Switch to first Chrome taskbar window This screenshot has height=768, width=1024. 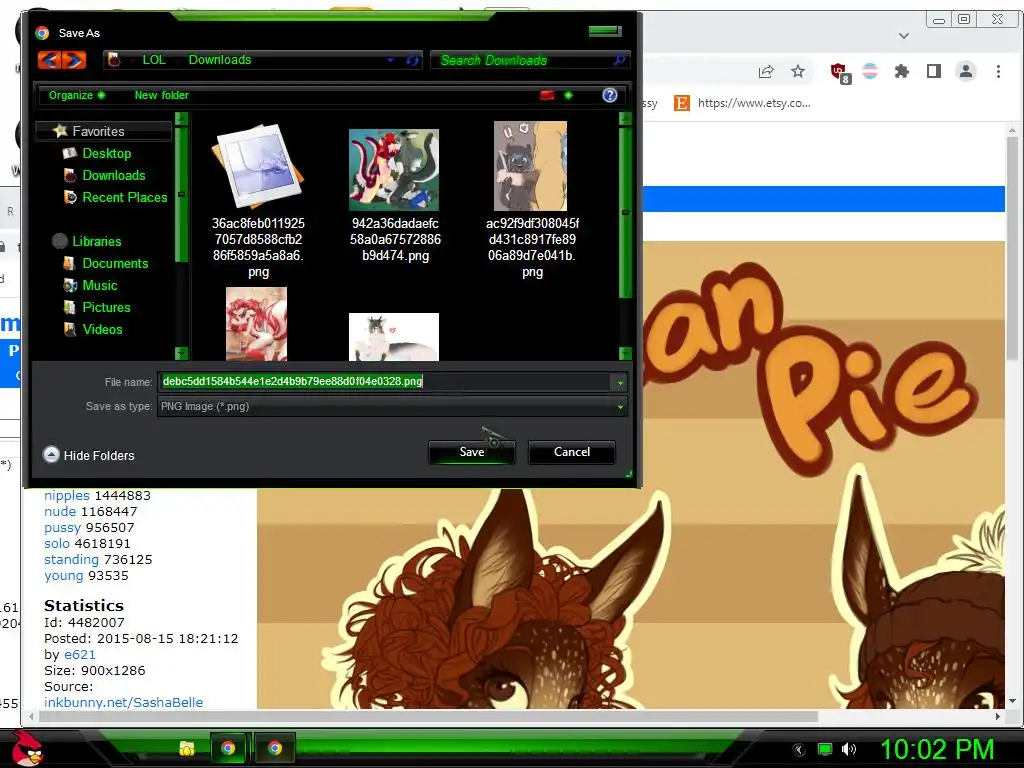pos(228,748)
